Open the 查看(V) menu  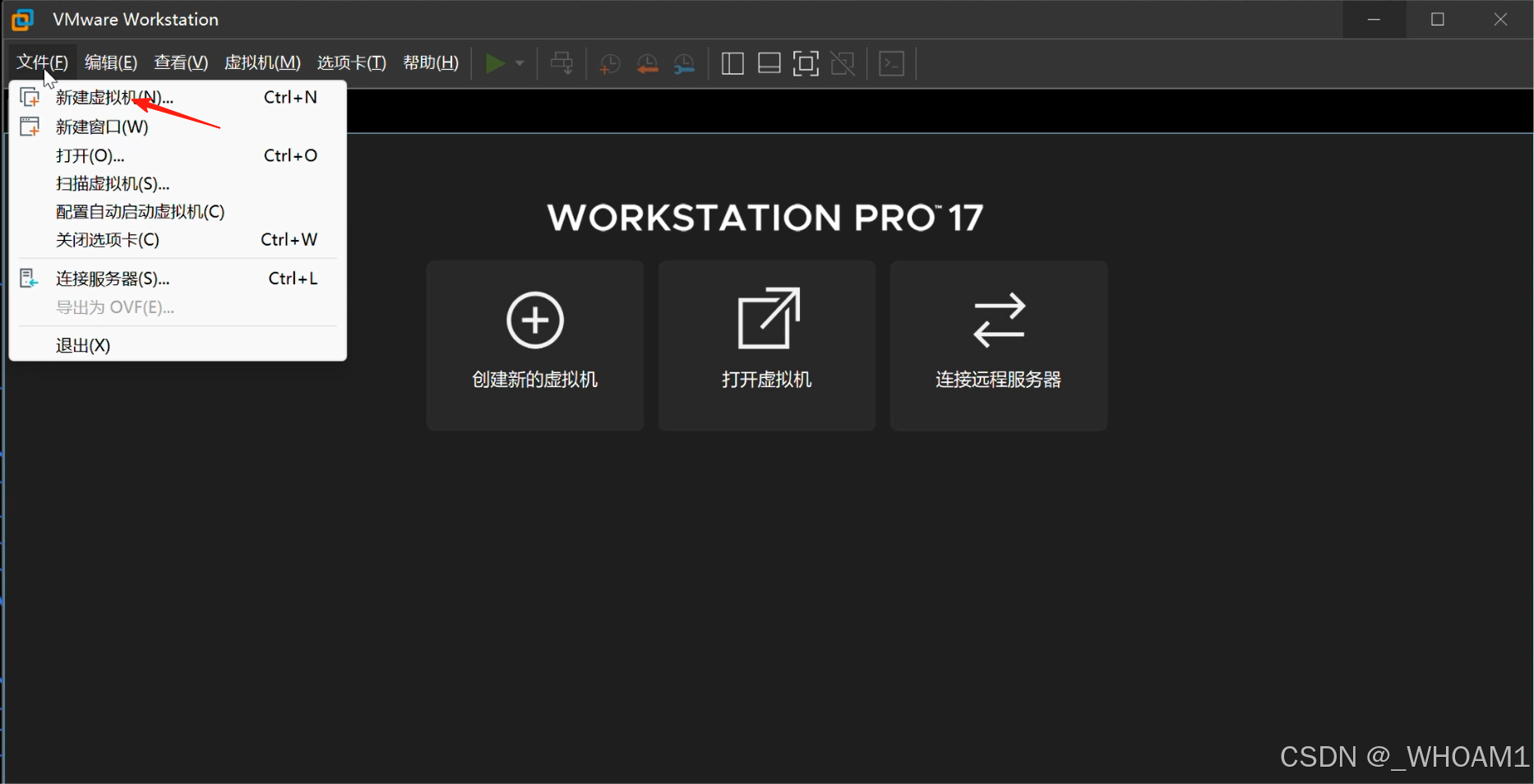[x=181, y=62]
